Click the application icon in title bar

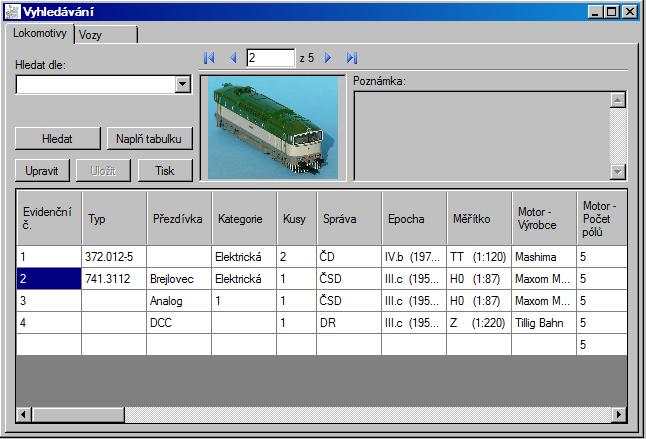[x=12, y=12]
